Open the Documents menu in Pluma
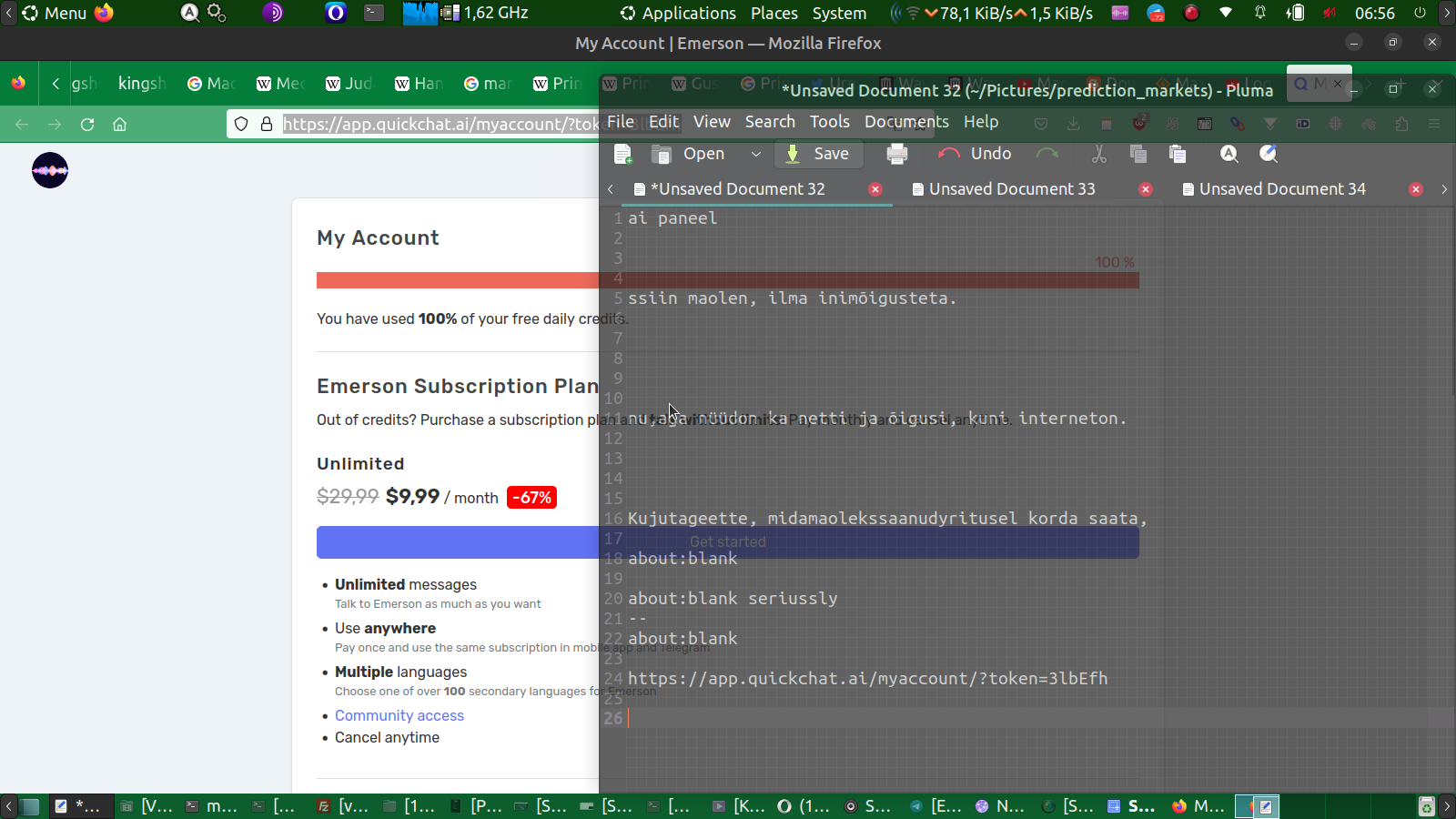Image resolution: width=1456 pixels, height=819 pixels. point(905,122)
